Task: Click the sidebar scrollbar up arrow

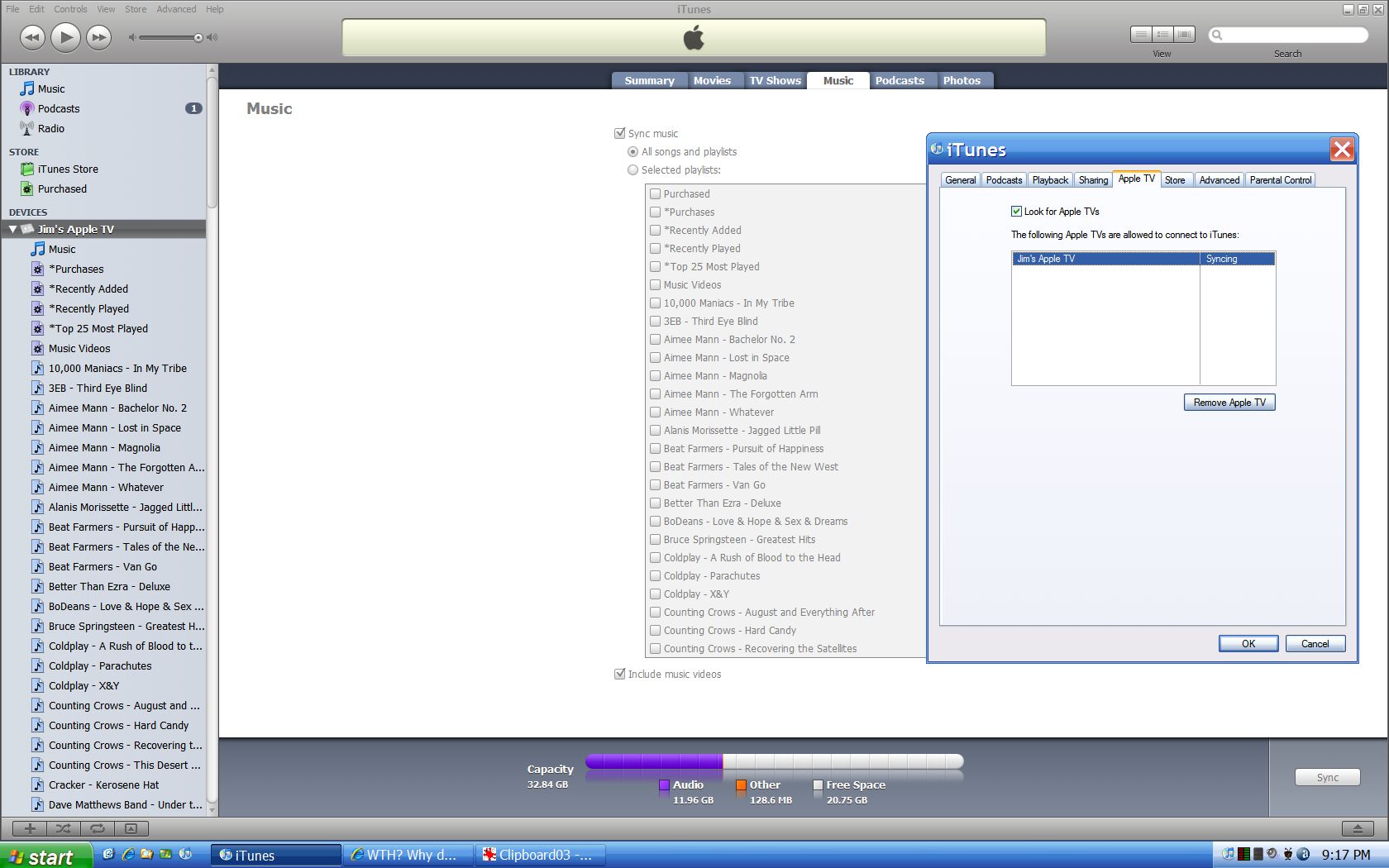Action: click(212, 70)
